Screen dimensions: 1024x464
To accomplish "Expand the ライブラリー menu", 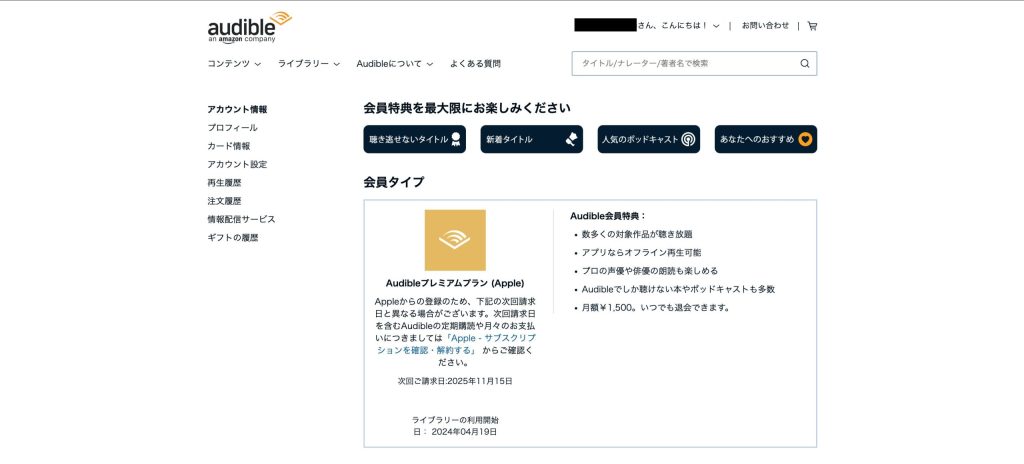I will [x=308, y=64].
